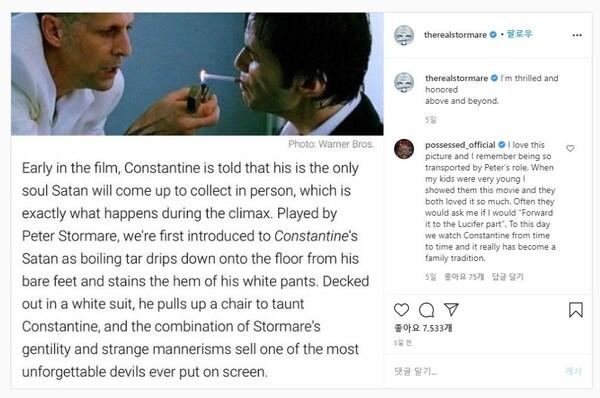Screen dimensions: 600x398
Task: Open possessed_official's profile via username
Action: coord(460,145)
